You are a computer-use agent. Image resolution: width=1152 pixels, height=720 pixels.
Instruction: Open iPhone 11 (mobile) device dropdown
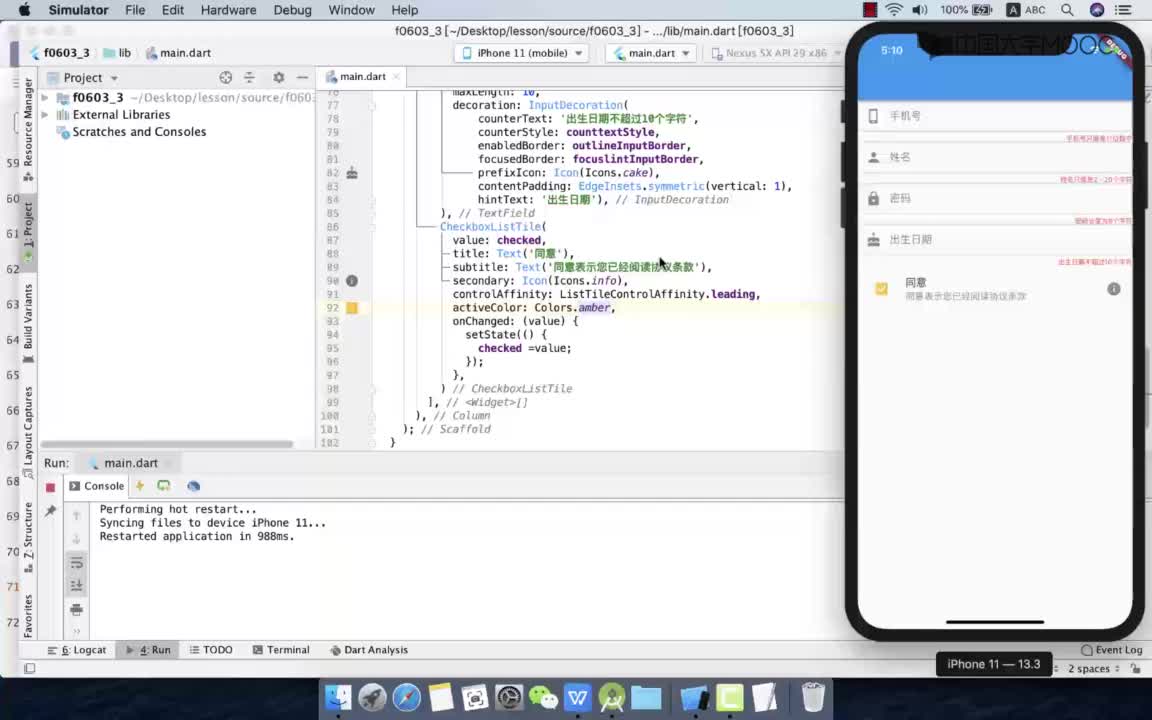click(x=522, y=53)
